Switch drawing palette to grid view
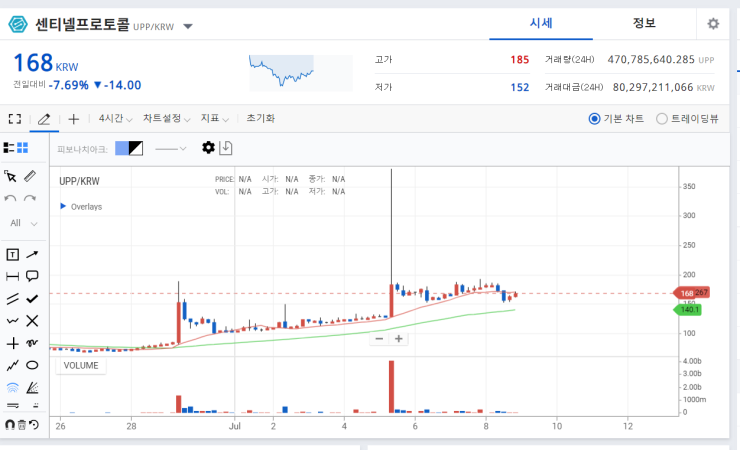This screenshot has height=450, width=740. coord(23,148)
